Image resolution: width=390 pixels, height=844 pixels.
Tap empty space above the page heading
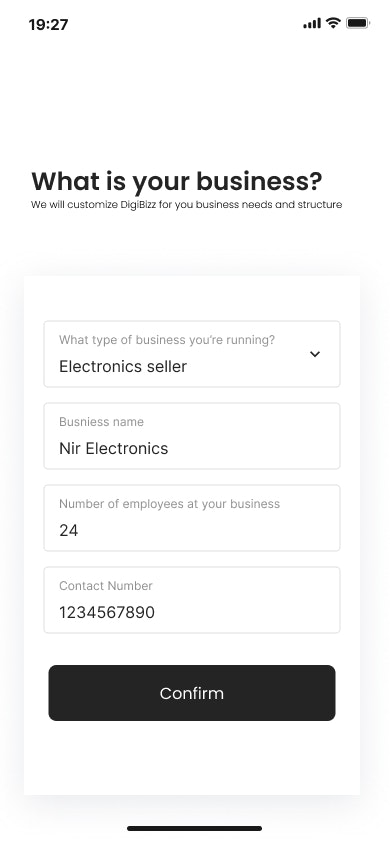pyautogui.click(x=195, y=102)
